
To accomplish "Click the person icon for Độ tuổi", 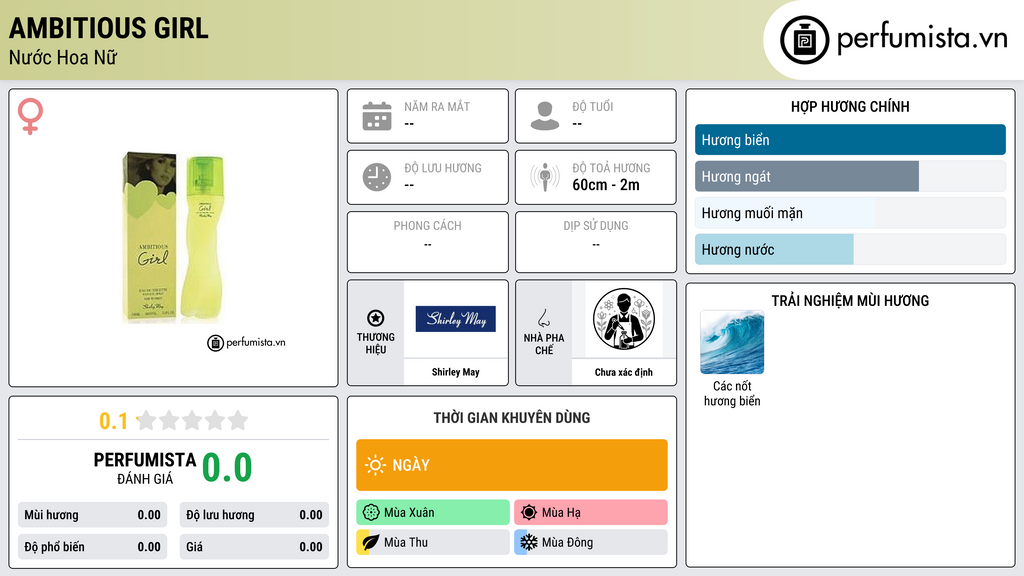I will [545, 116].
